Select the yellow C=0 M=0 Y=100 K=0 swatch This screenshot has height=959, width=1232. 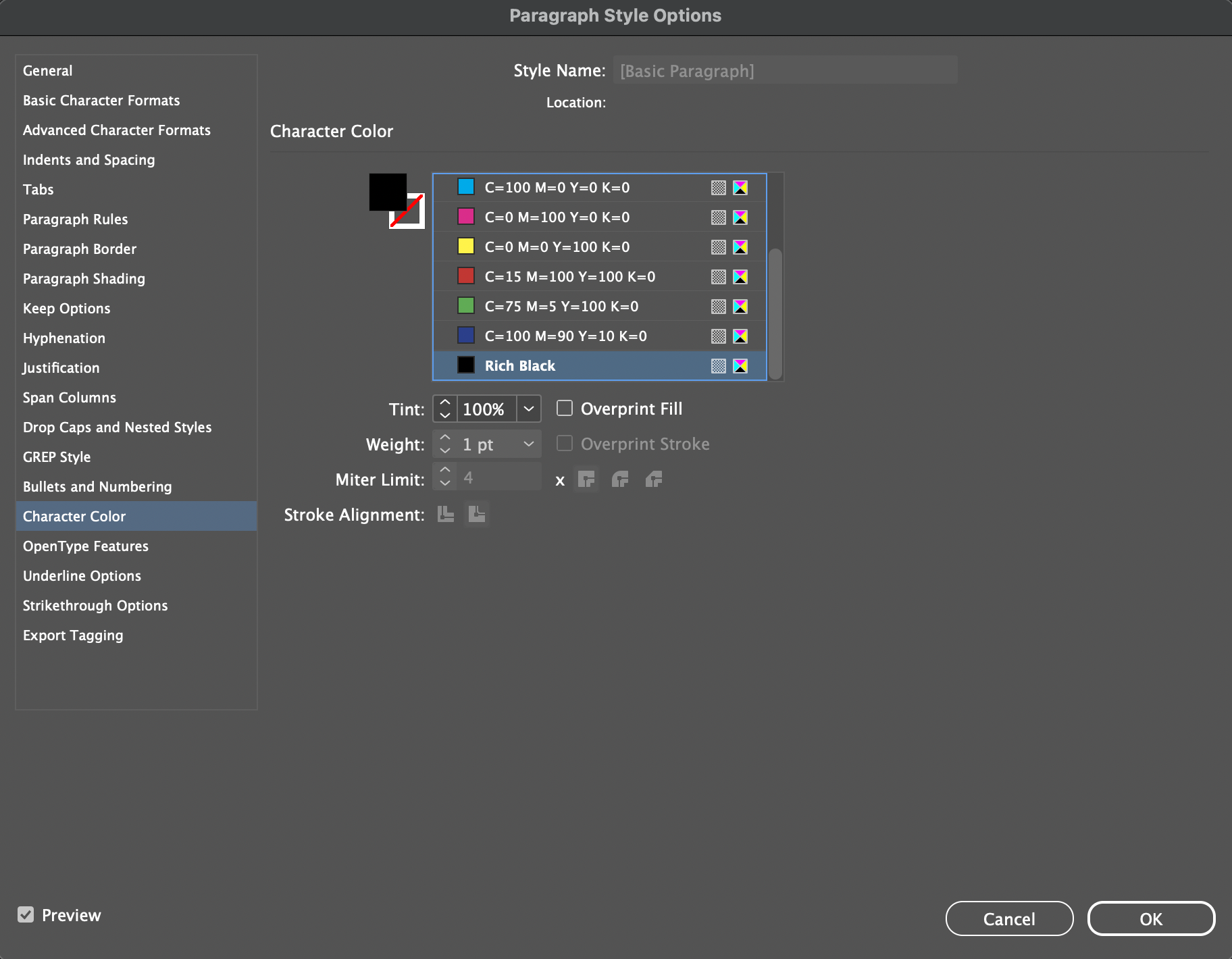(600, 247)
